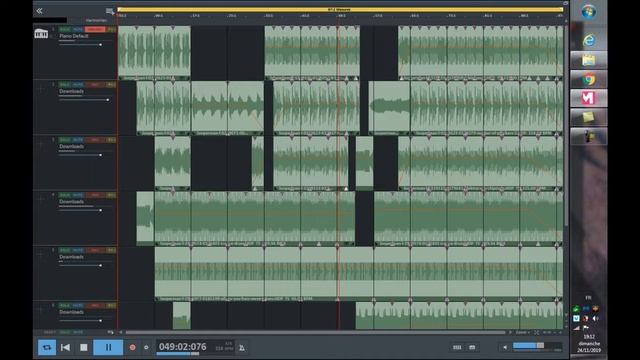Stop playback with the square button
Screen dimensions: 640x360
(x=84, y=347)
